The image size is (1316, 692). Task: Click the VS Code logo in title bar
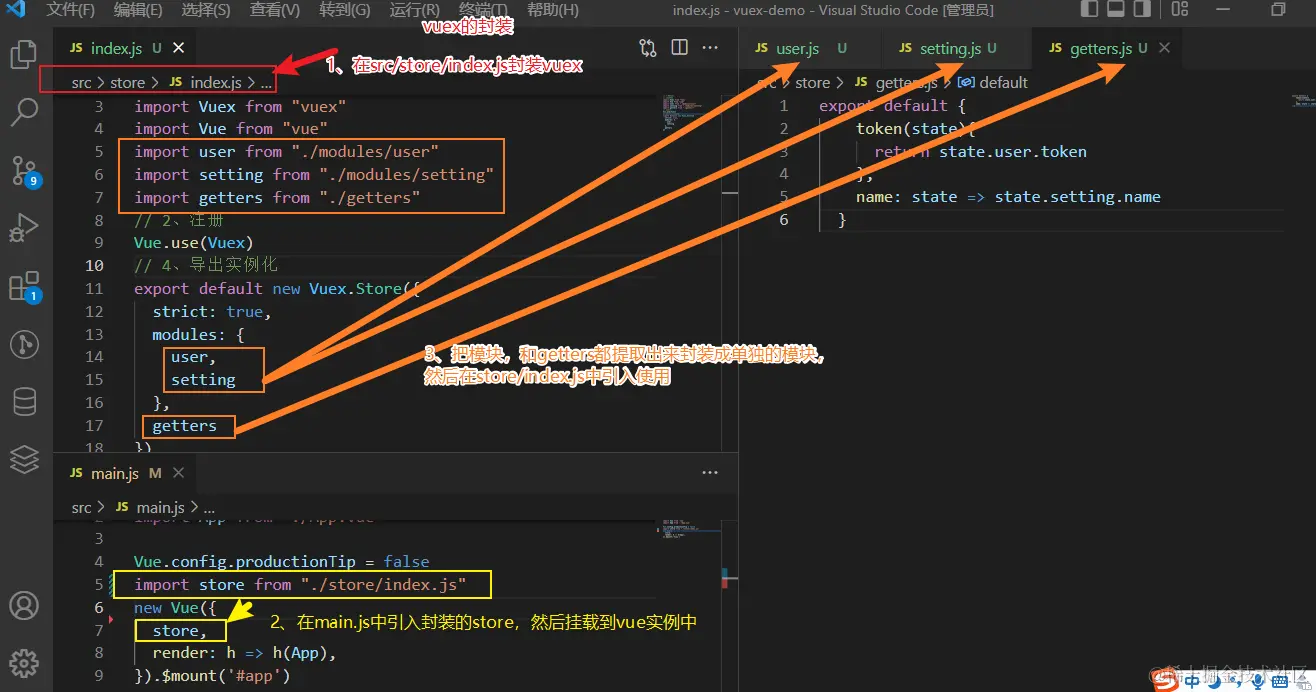(x=17, y=10)
